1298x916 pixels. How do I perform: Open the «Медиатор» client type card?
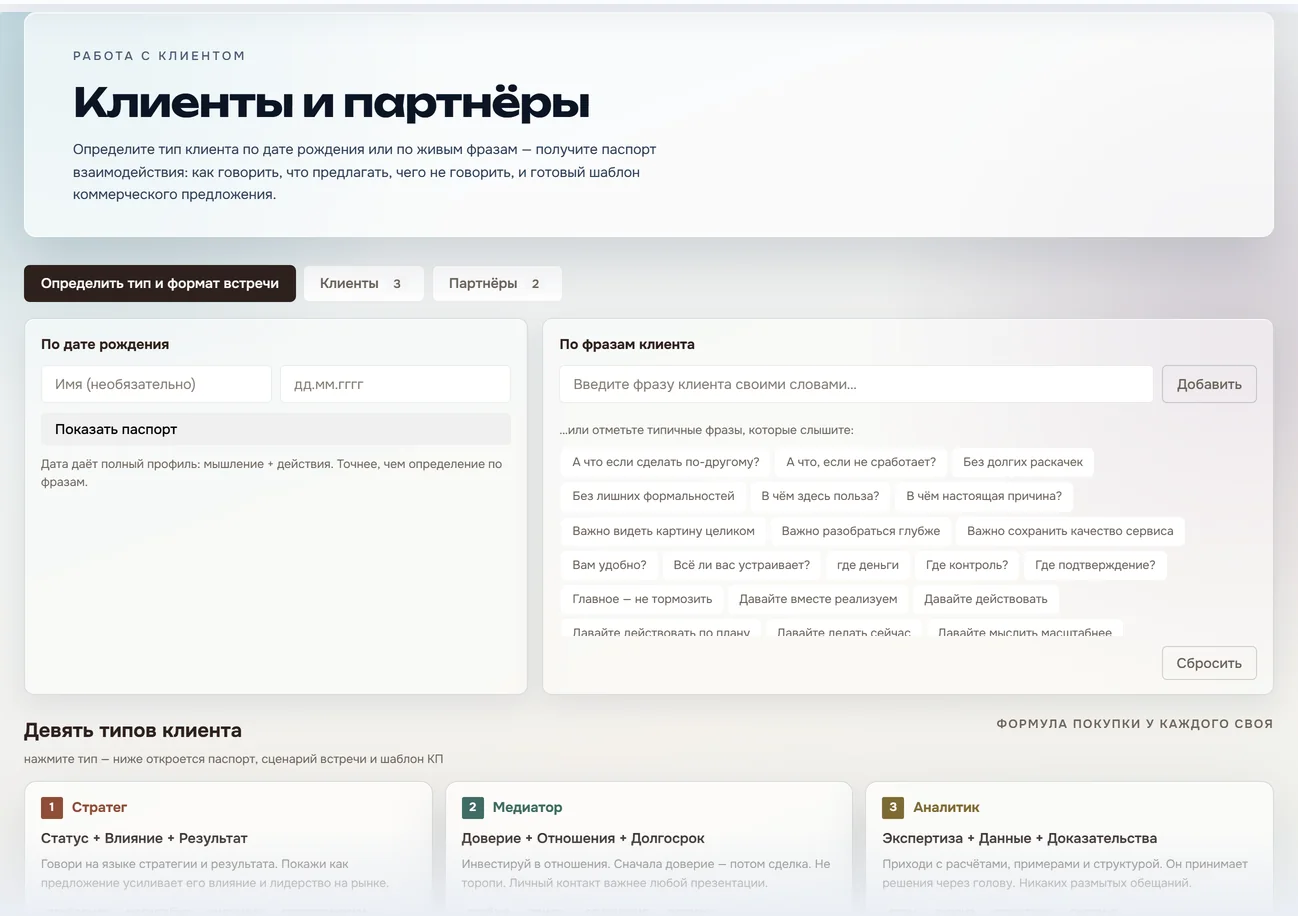click(649, 848)
